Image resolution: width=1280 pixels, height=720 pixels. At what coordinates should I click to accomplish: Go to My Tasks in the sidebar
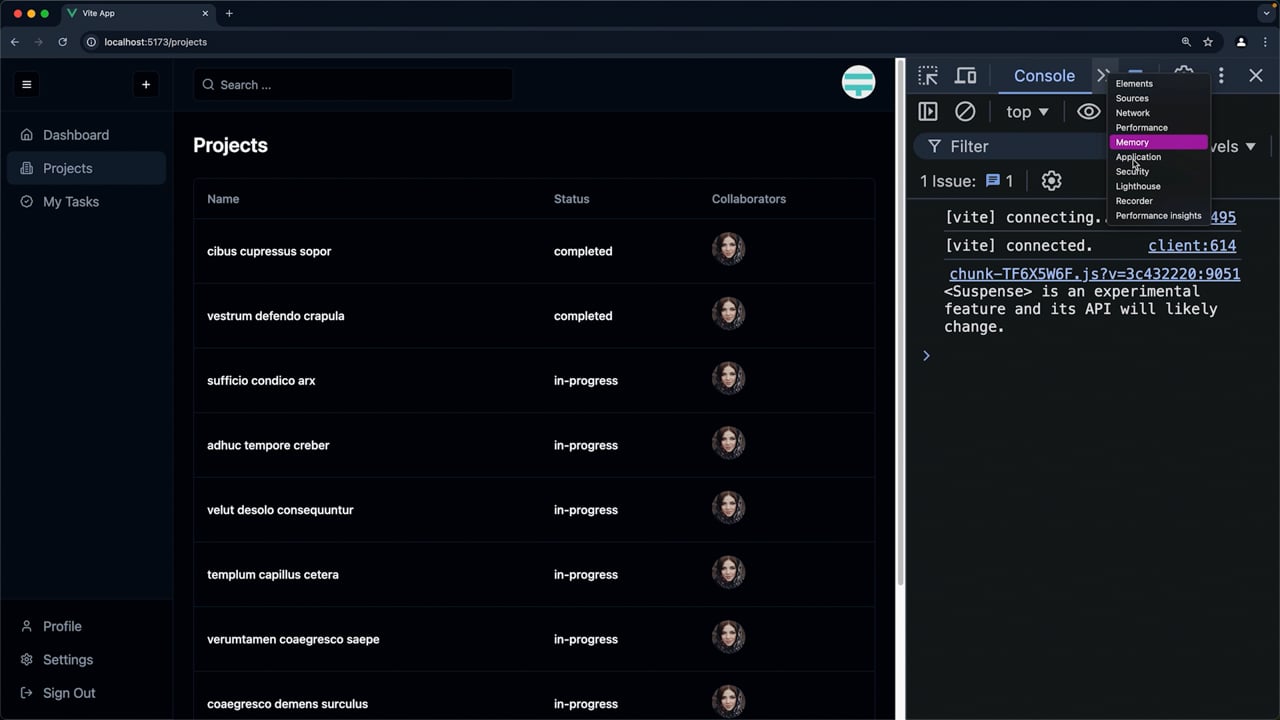pyautogui.click(x=86, y=202)
